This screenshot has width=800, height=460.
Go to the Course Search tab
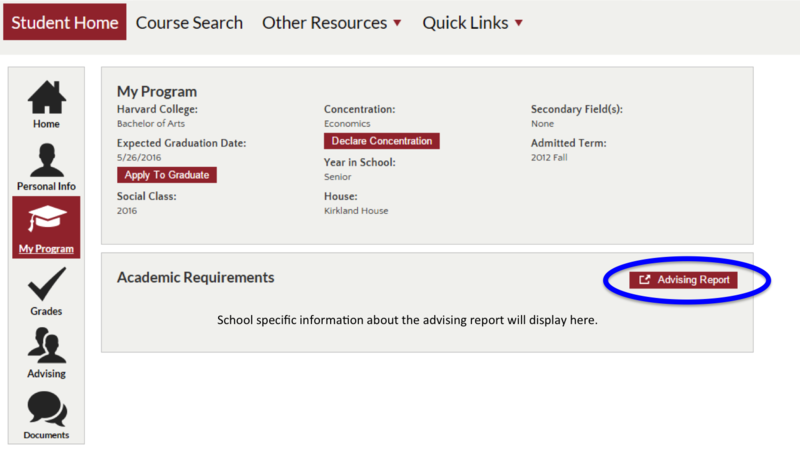pyautogui.click(x=189, y=22)
